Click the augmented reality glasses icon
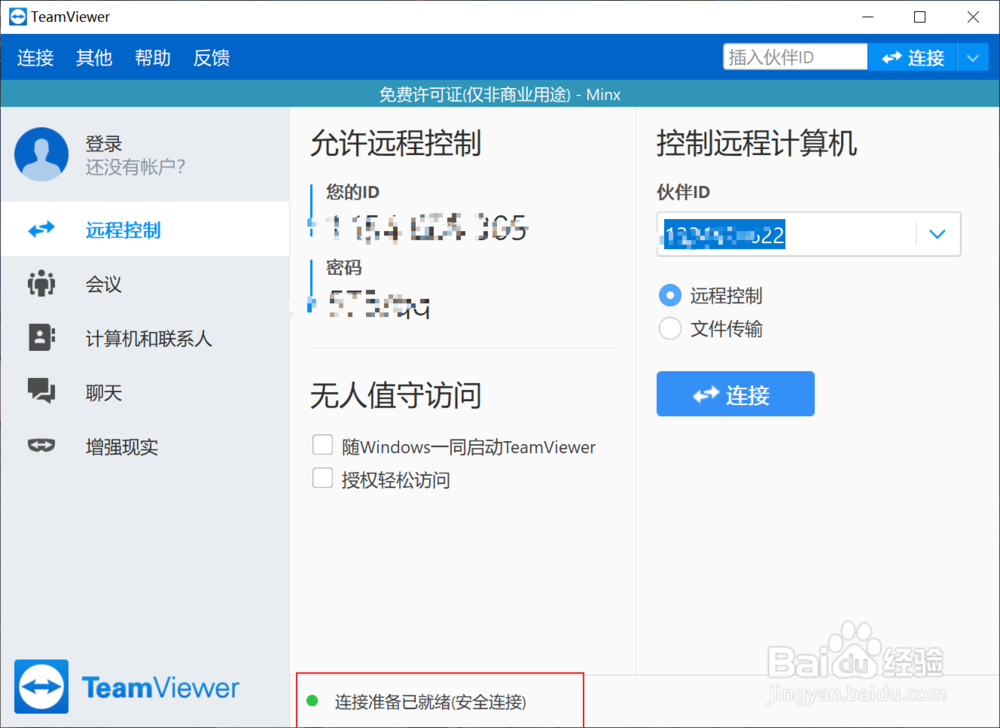The image size is (1000, 728). click(x=41, y=445)
